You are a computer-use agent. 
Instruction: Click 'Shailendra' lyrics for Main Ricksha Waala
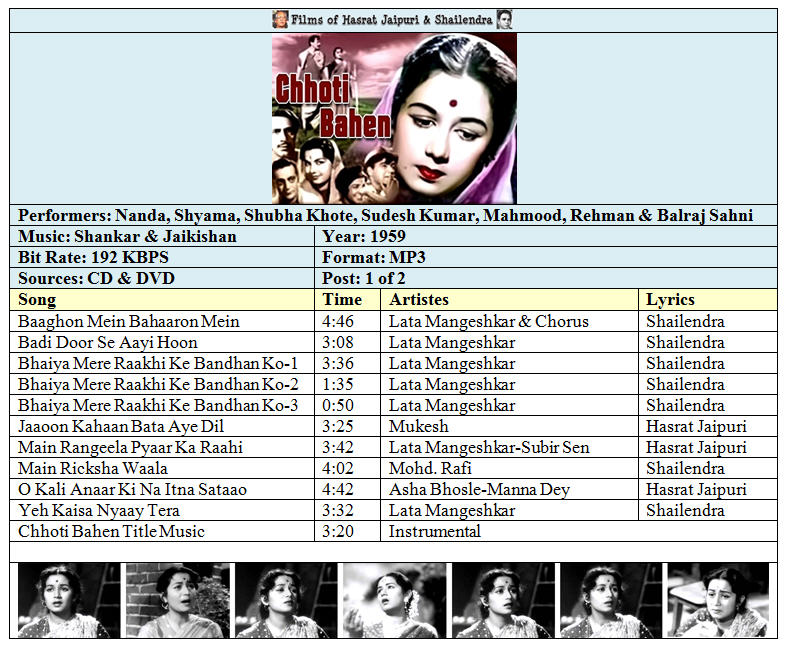[x=685, y=469]
